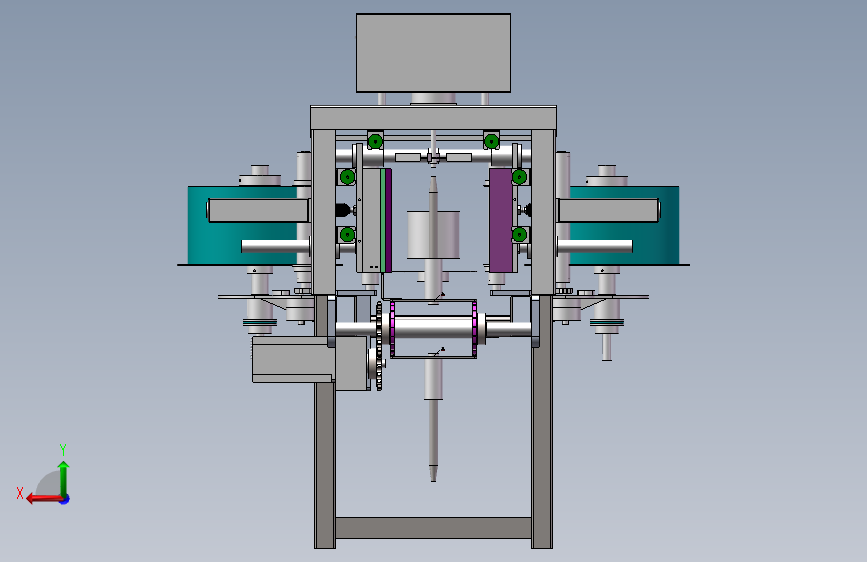Click the blue Z axis dot of triad
Viewport: 867px width, 562px height.
tap(65, 499)
